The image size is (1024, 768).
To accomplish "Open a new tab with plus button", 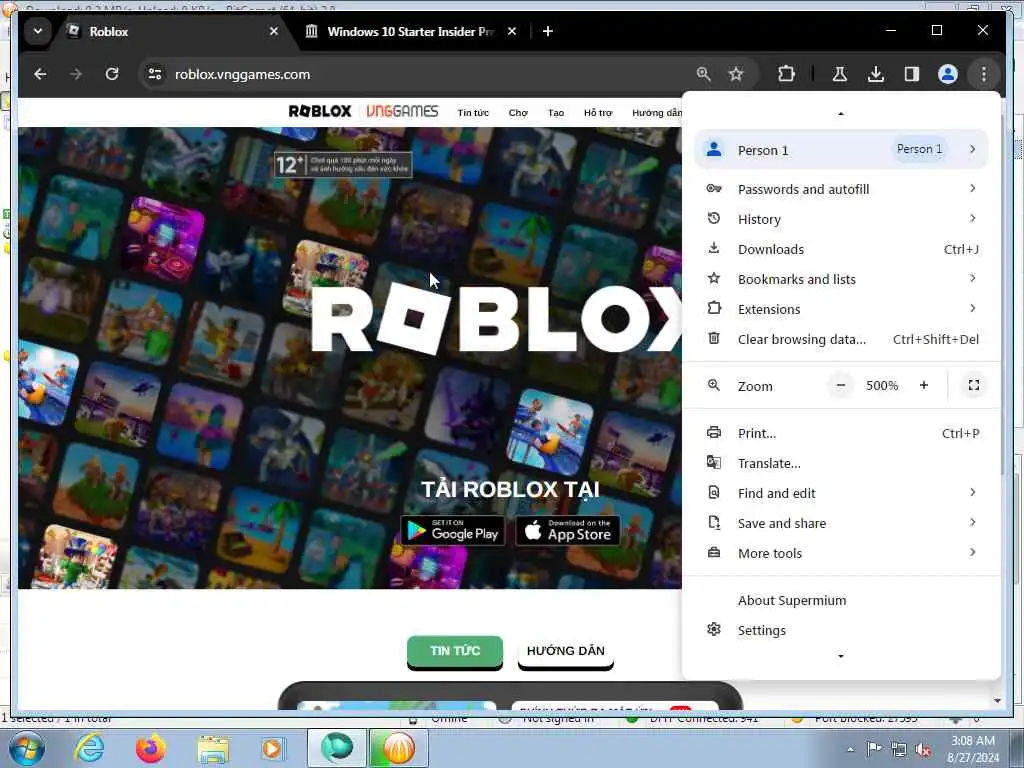I will pos(548,31).
